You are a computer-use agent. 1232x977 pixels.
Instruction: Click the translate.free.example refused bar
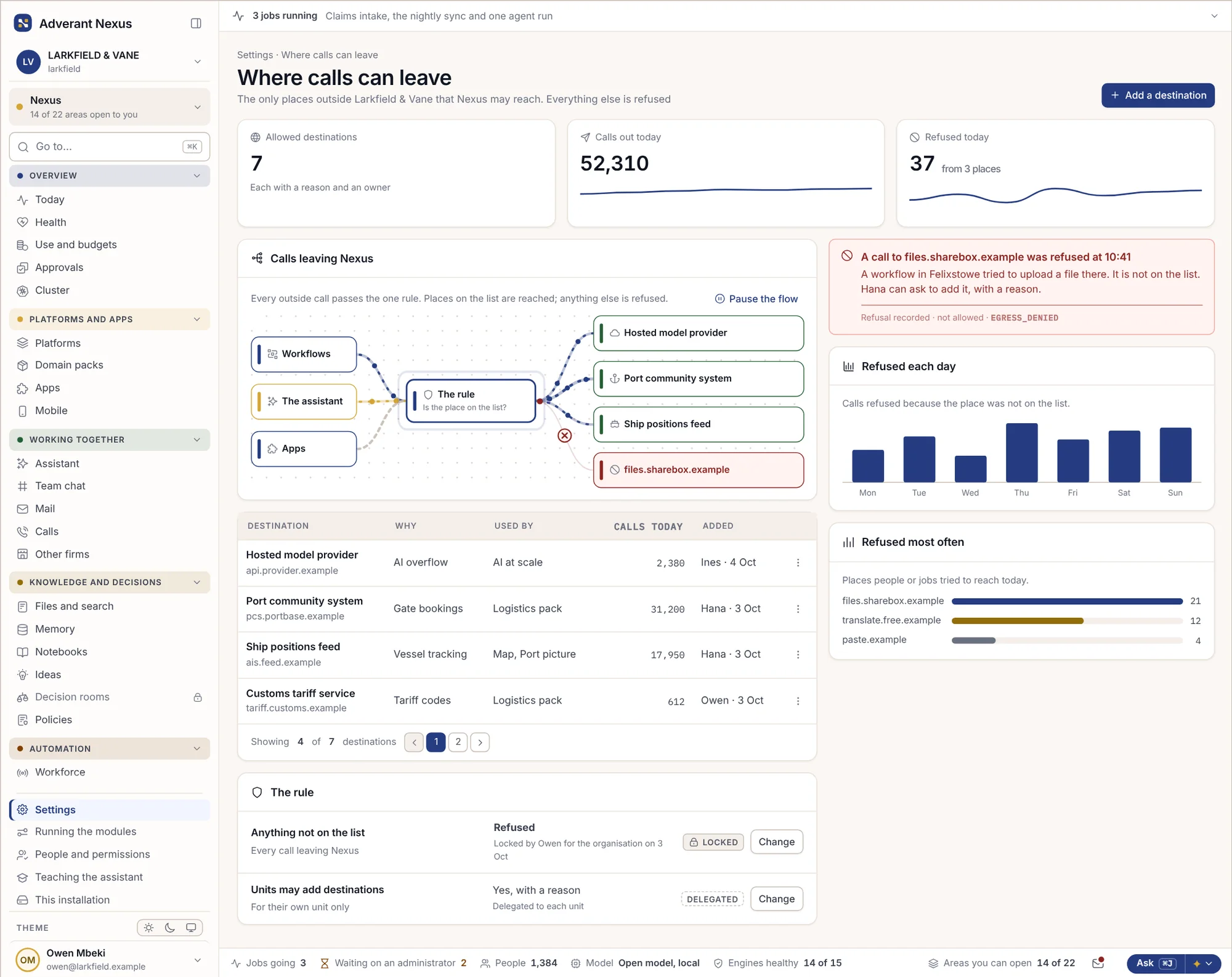1018,621
